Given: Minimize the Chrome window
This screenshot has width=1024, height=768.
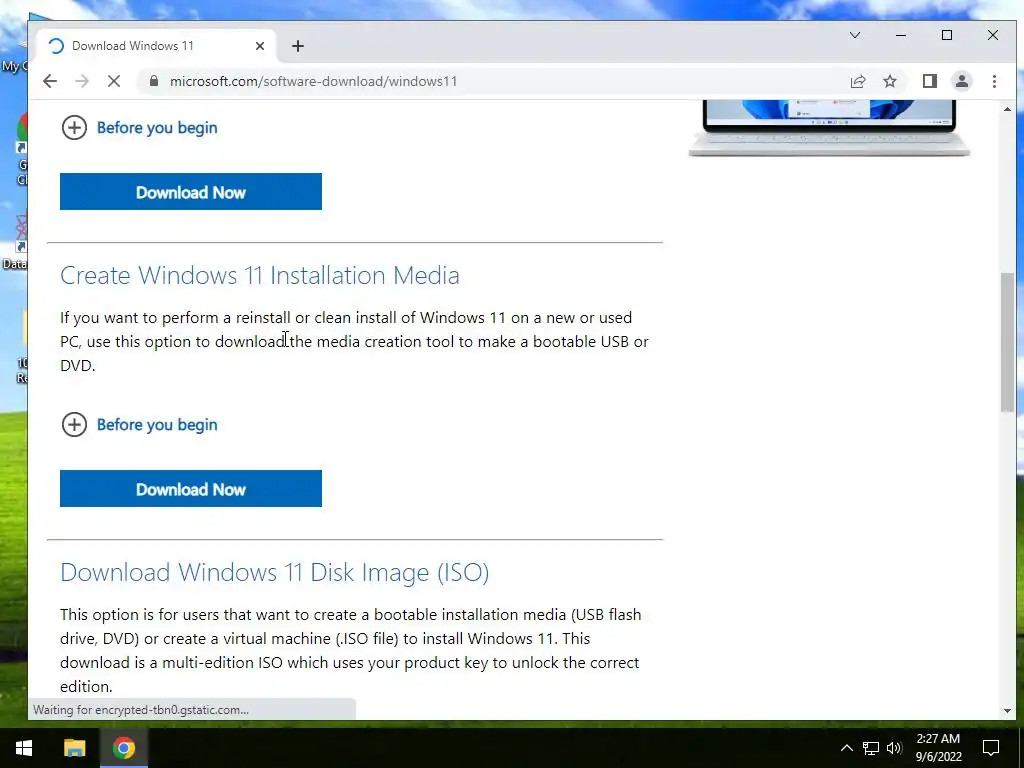Looking at the screenshot, I should click(901, 35).
